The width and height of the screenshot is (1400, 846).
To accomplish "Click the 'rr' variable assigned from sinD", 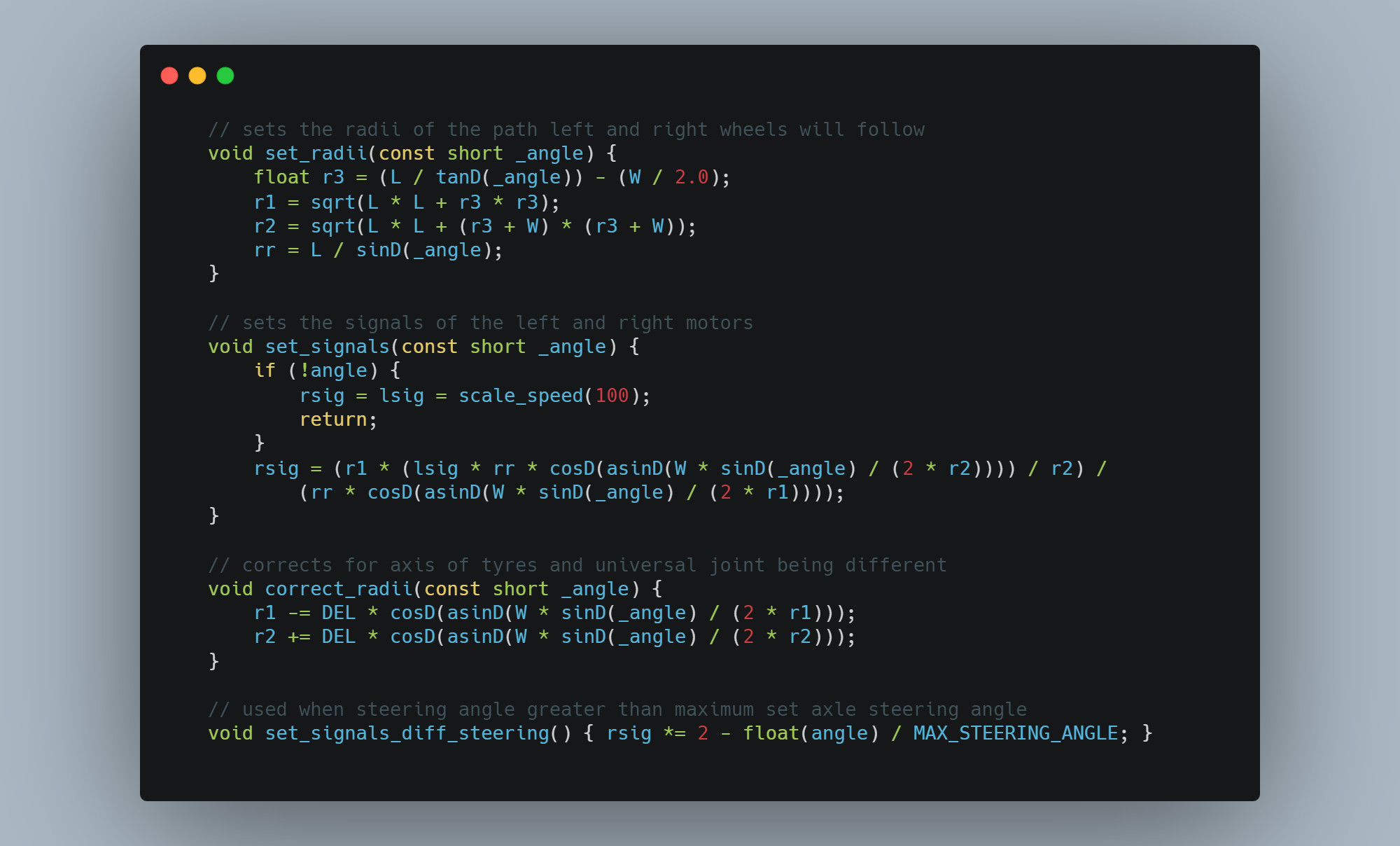I will click(x=265, y=250).
